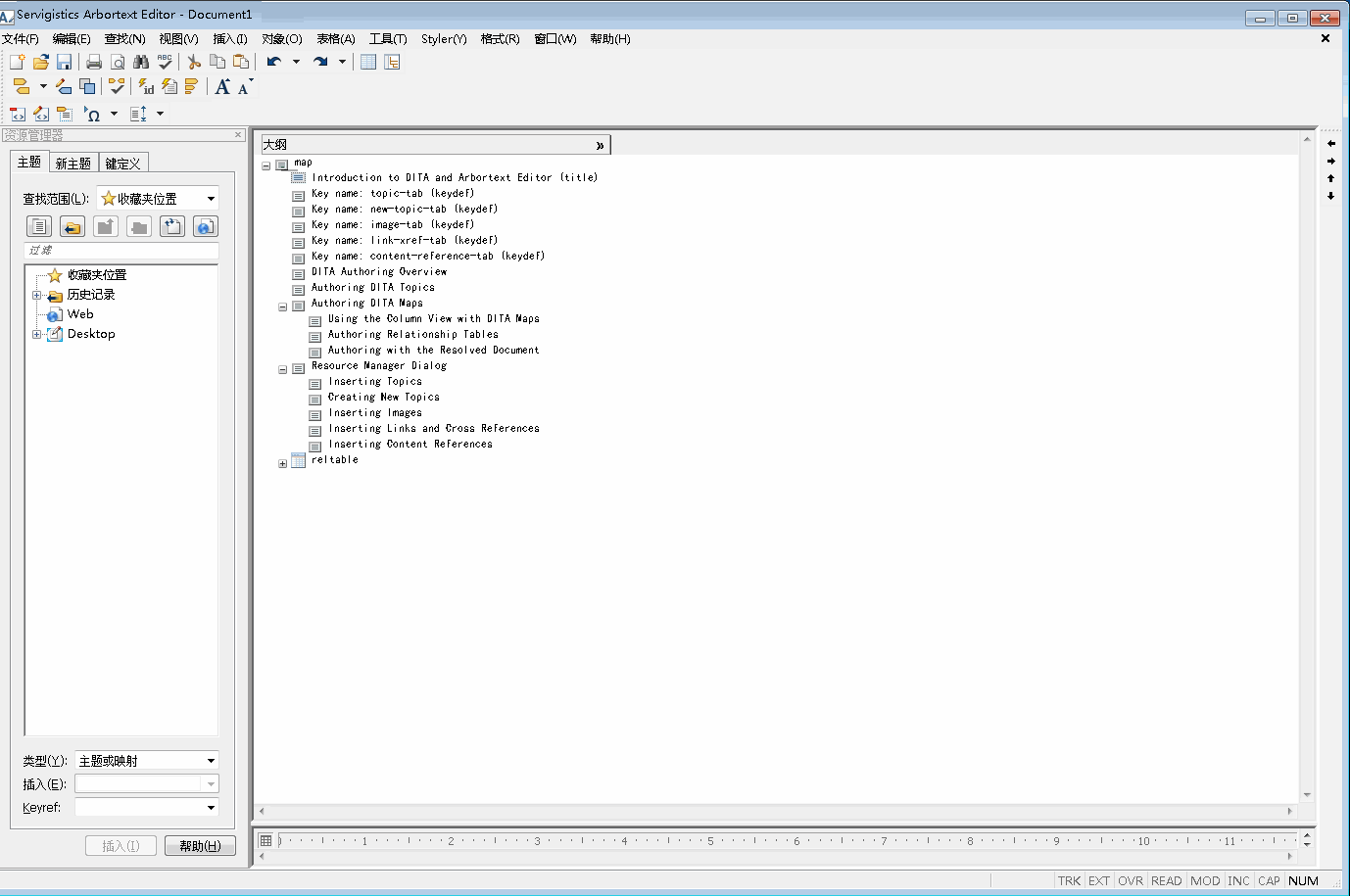Click the left arrow navigation button
This screenshot has width=1350, height=896.
1331,143
